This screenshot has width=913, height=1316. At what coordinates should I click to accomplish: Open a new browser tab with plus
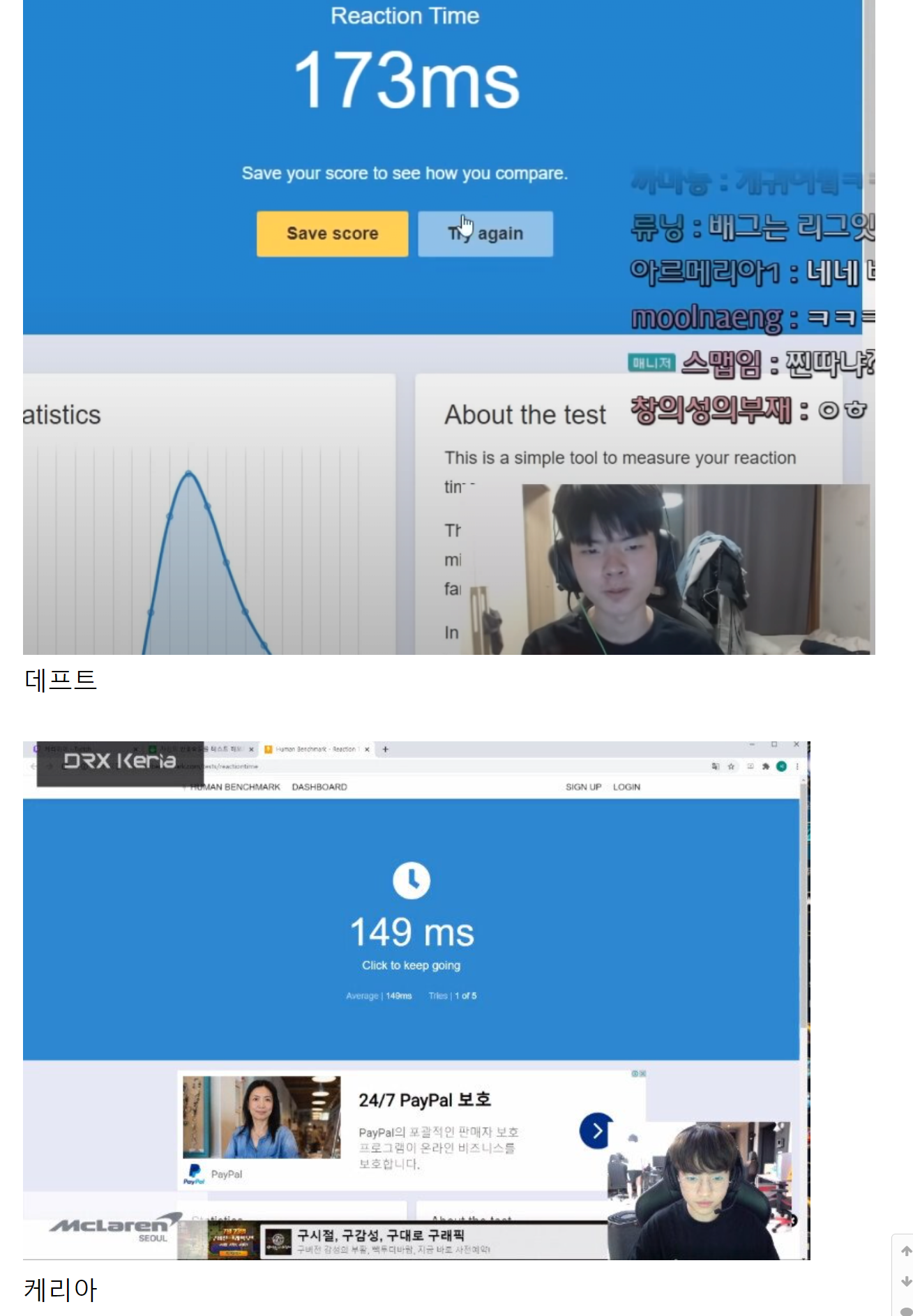click(x=385, y=749)
